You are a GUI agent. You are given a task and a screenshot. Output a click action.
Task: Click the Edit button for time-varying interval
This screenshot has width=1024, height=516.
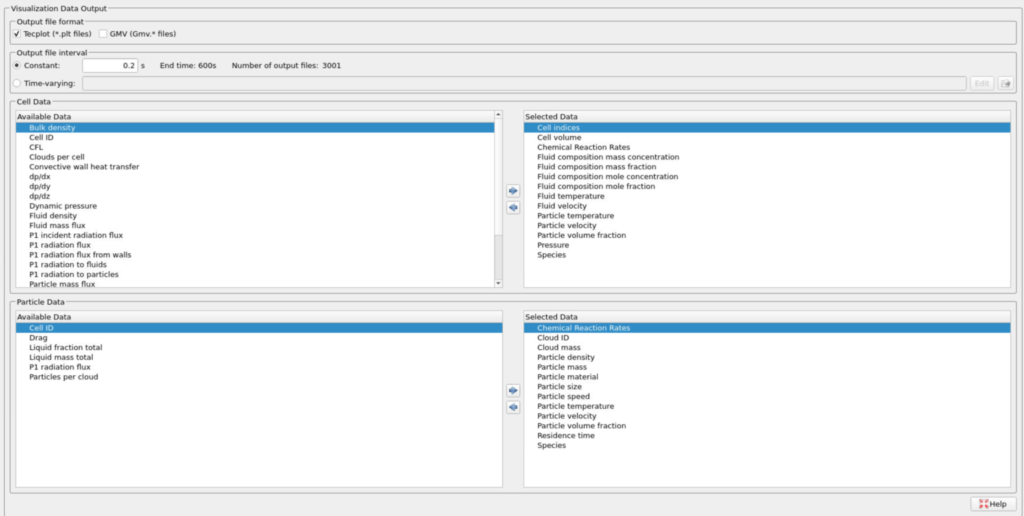point(982,83)
